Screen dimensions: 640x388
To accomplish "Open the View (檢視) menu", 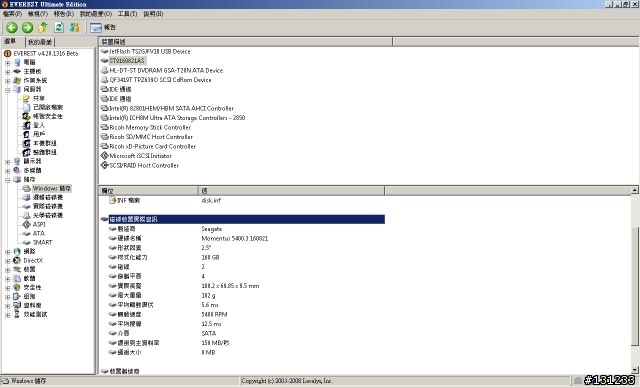I will click(x=38, y=14).
